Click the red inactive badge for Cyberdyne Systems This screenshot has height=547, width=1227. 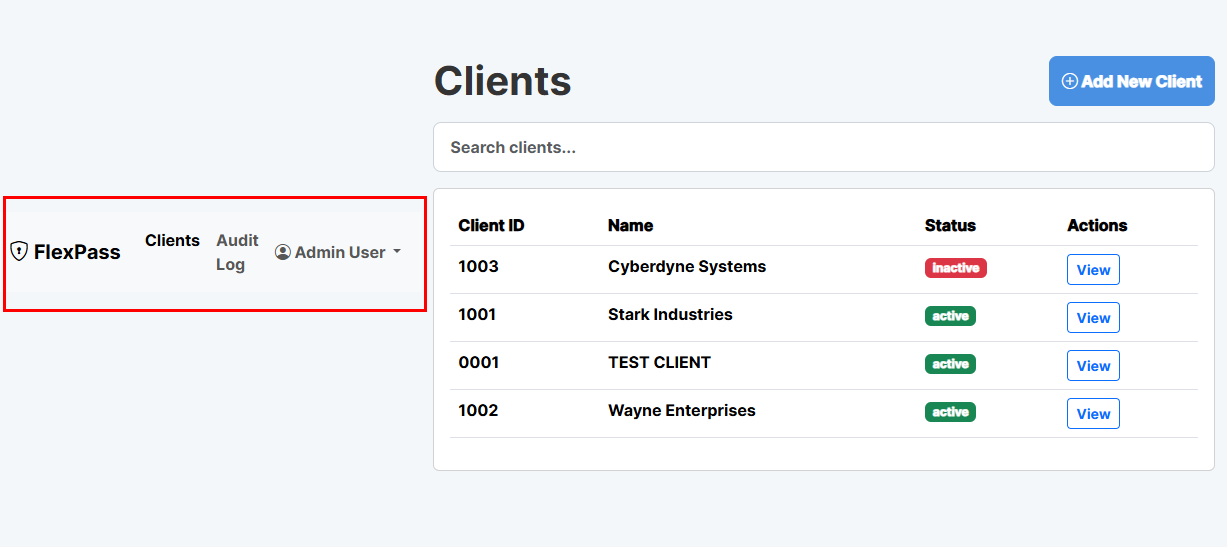pyautogui.click(x=955, y=268)
